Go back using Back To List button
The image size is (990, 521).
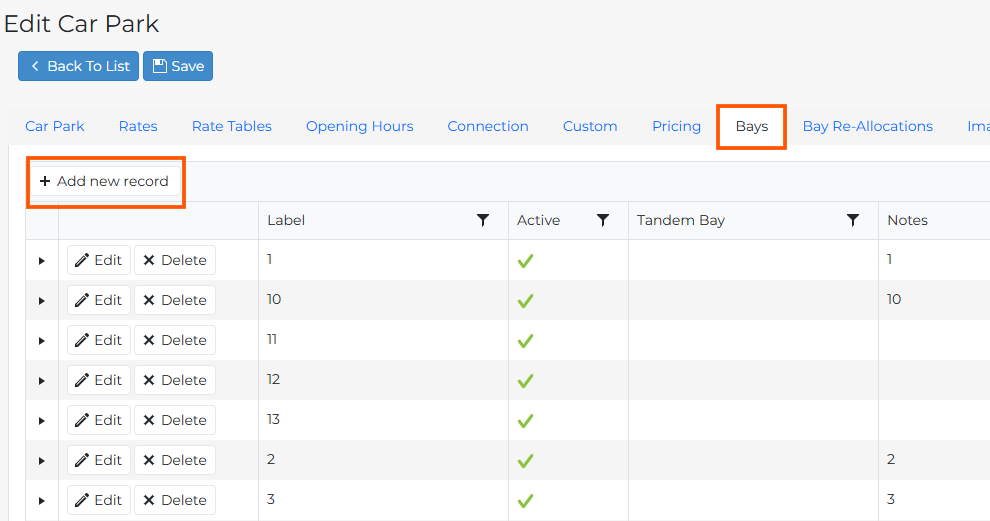pyautogui.click(x=78, y=66)
